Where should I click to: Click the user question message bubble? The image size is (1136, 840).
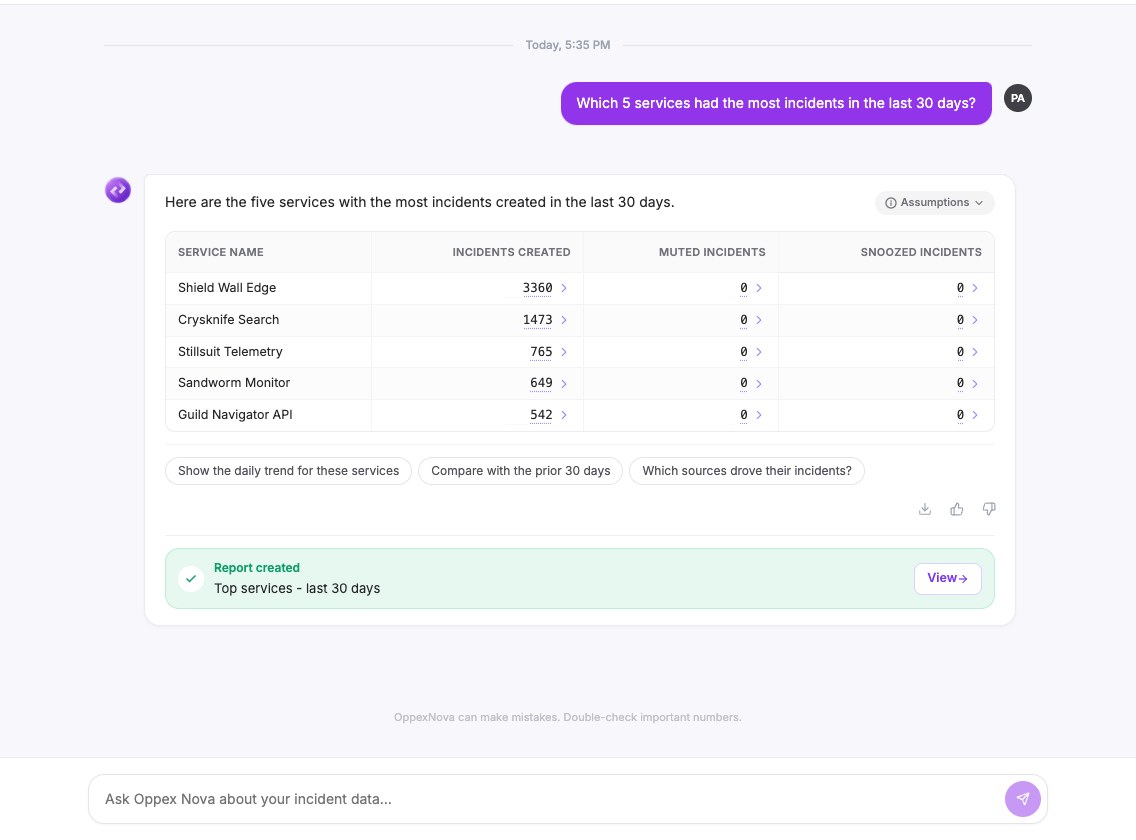click(x=776, y=103)
